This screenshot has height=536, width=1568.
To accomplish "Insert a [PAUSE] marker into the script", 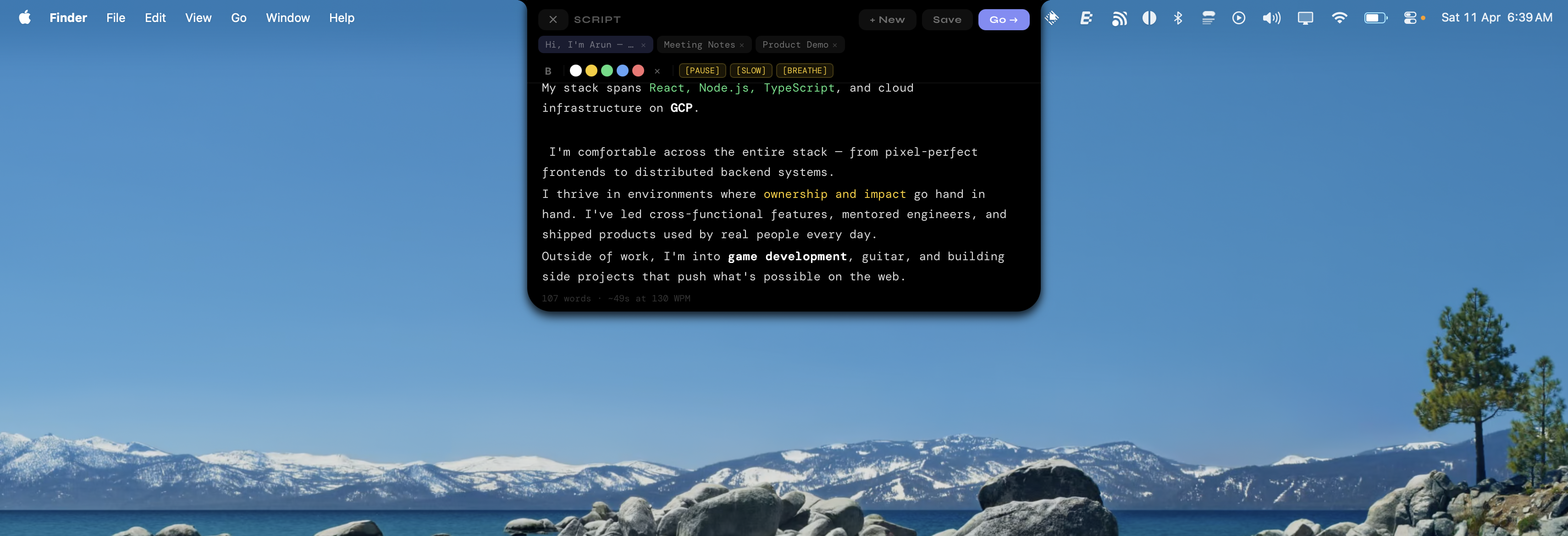I will [701, 71].
